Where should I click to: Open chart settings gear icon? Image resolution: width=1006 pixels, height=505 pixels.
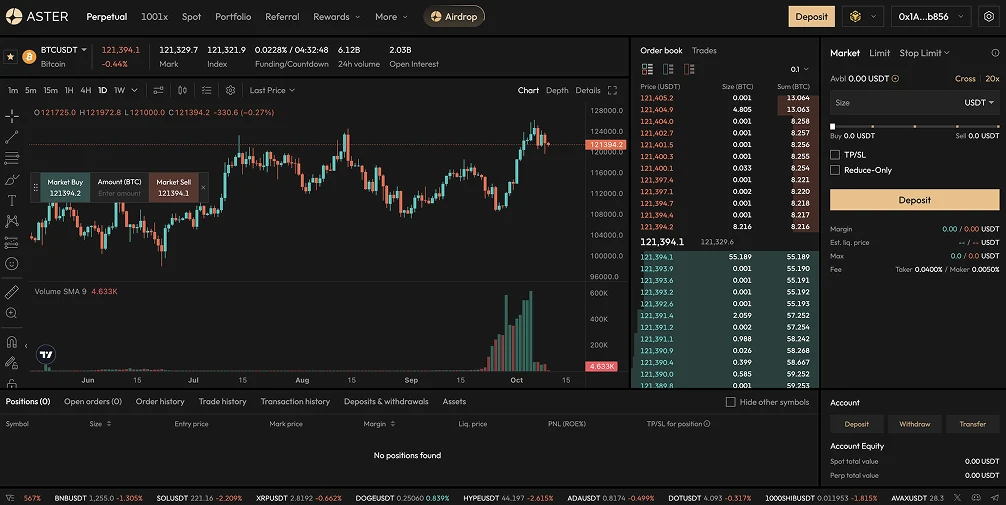[230, 90]
